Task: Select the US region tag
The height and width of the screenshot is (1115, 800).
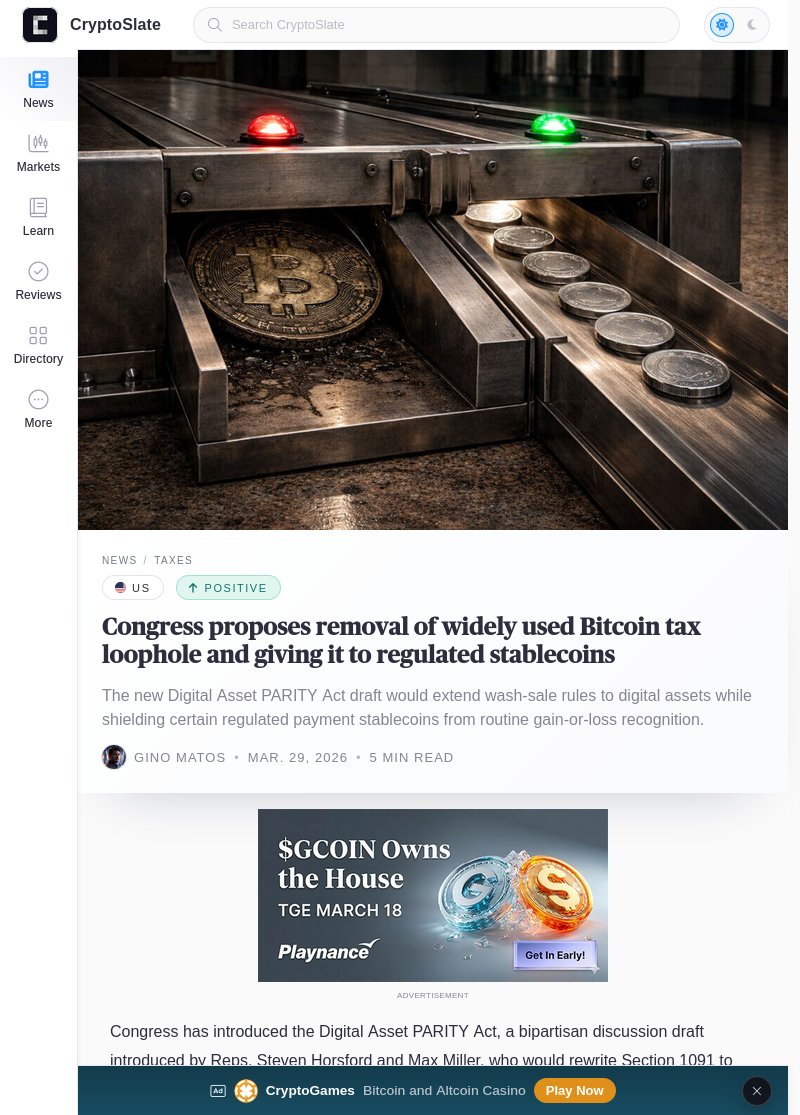Action: pos(133,588)
